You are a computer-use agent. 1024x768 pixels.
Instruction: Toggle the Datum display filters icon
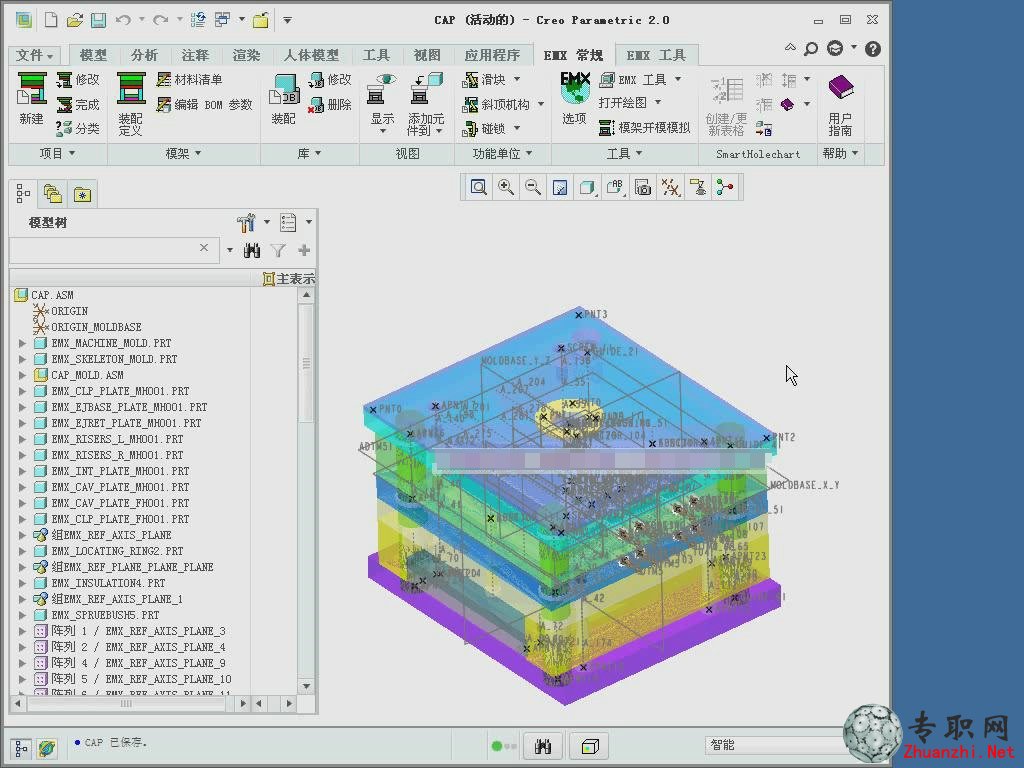[670, 188]
